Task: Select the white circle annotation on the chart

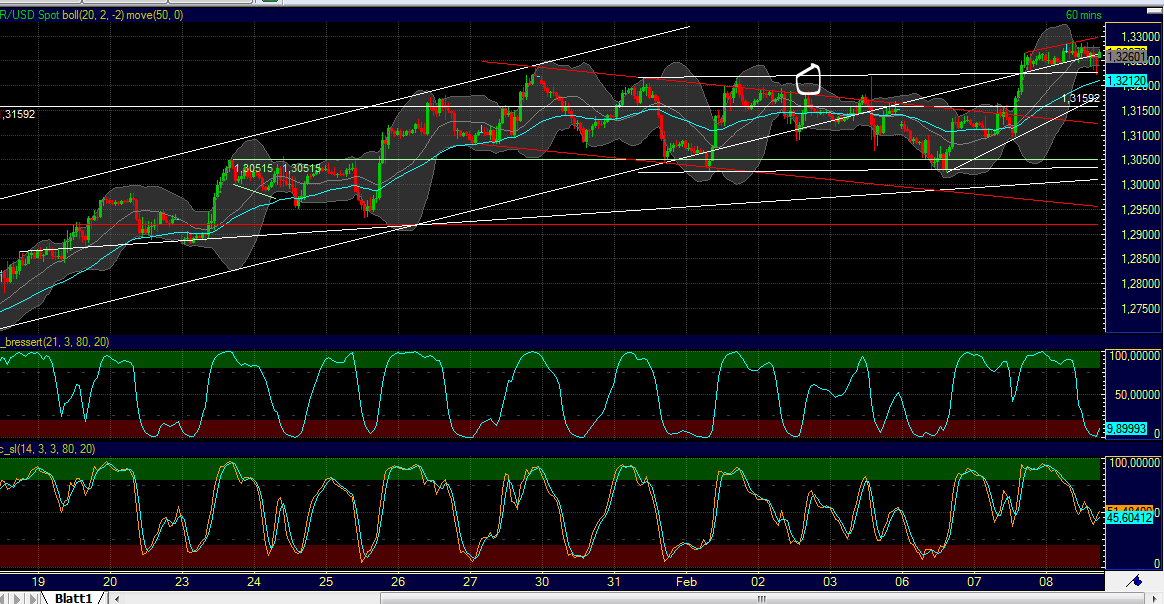Action: point(809,76)
